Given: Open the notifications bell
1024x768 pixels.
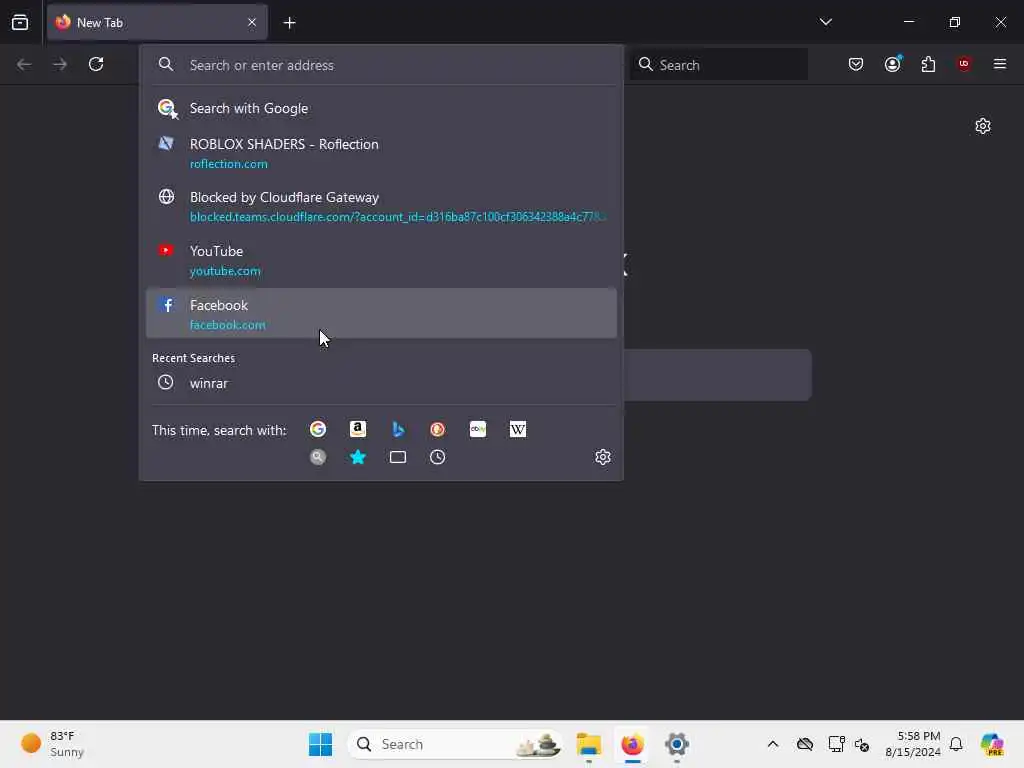Looking at the screenshot, I should [956, 744].
